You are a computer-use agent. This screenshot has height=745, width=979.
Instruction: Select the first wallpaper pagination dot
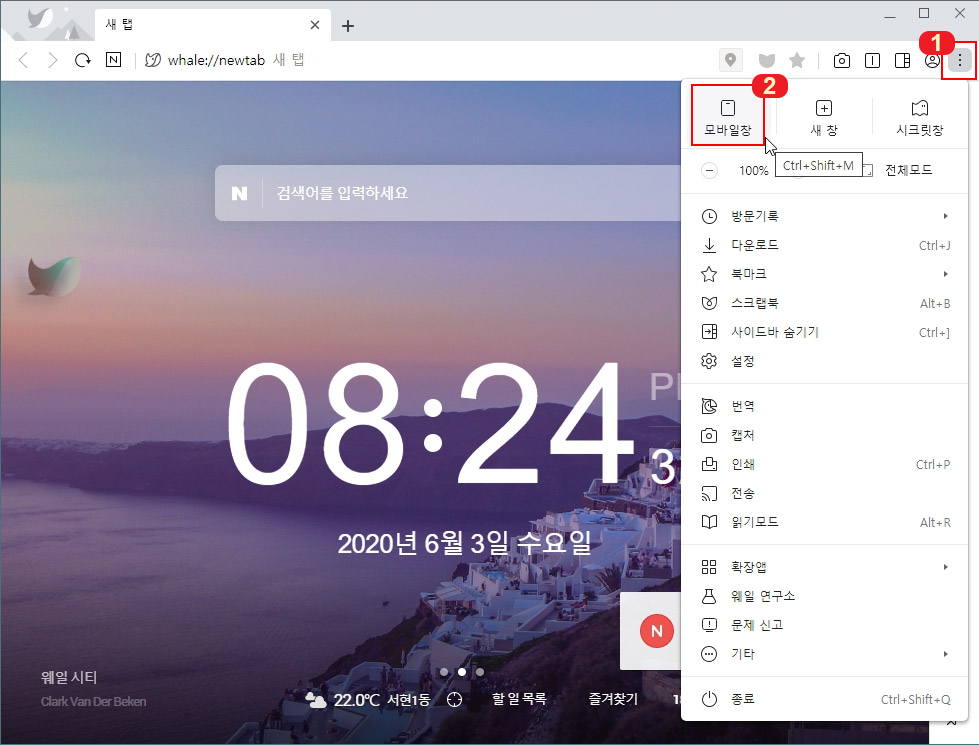tap(444, 672)
